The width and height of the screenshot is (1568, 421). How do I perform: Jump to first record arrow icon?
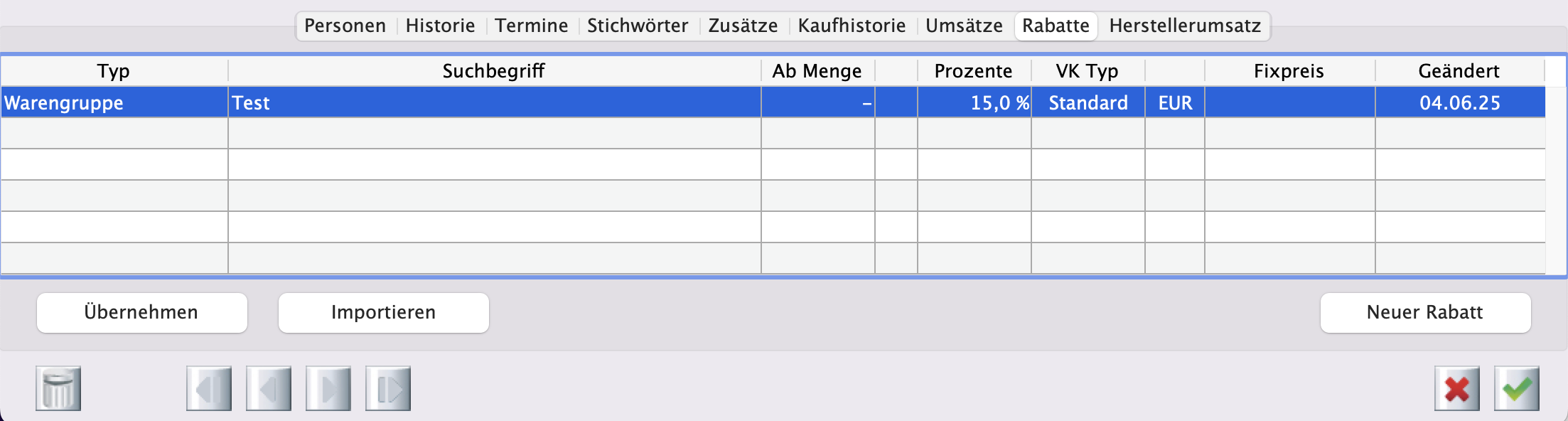click(x=209, y=388)
